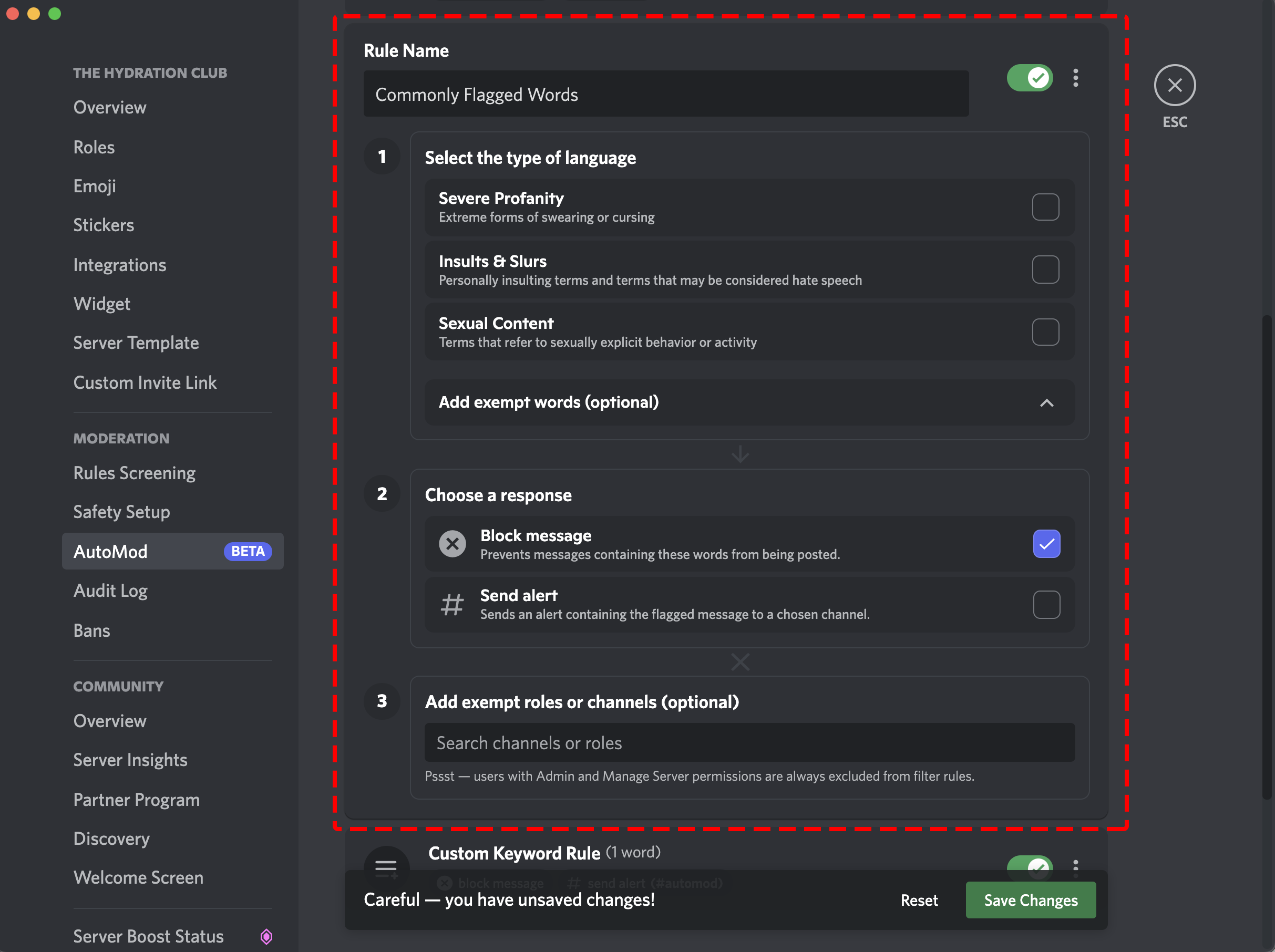Go to Partner Program
This screenshot has height=952, width=1275.
[x=137, y=800]
